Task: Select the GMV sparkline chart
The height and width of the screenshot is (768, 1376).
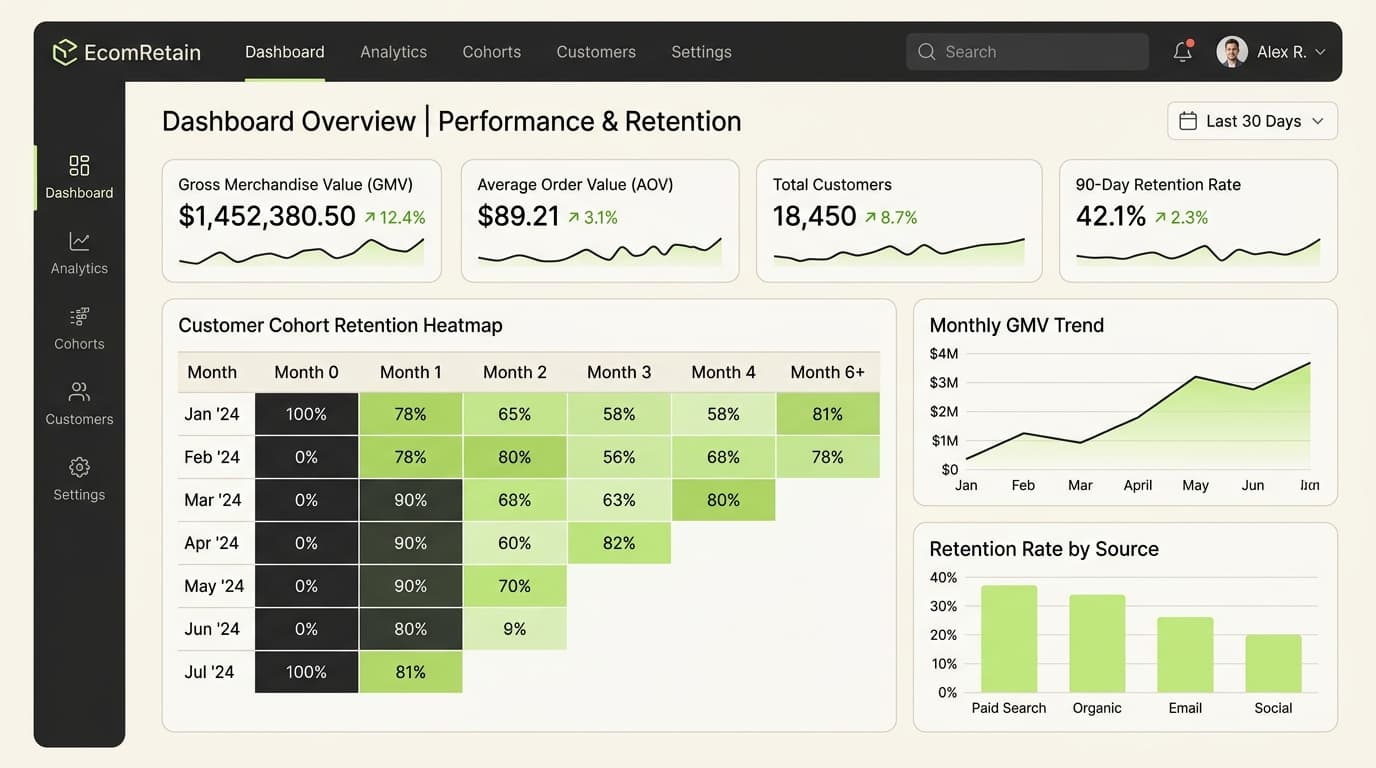Action: tap(301, 252)
